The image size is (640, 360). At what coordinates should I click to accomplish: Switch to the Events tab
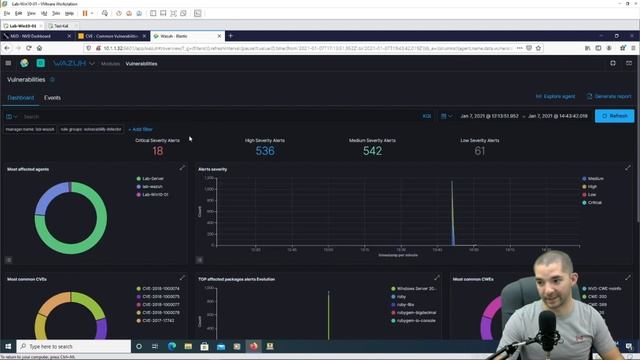52,98
